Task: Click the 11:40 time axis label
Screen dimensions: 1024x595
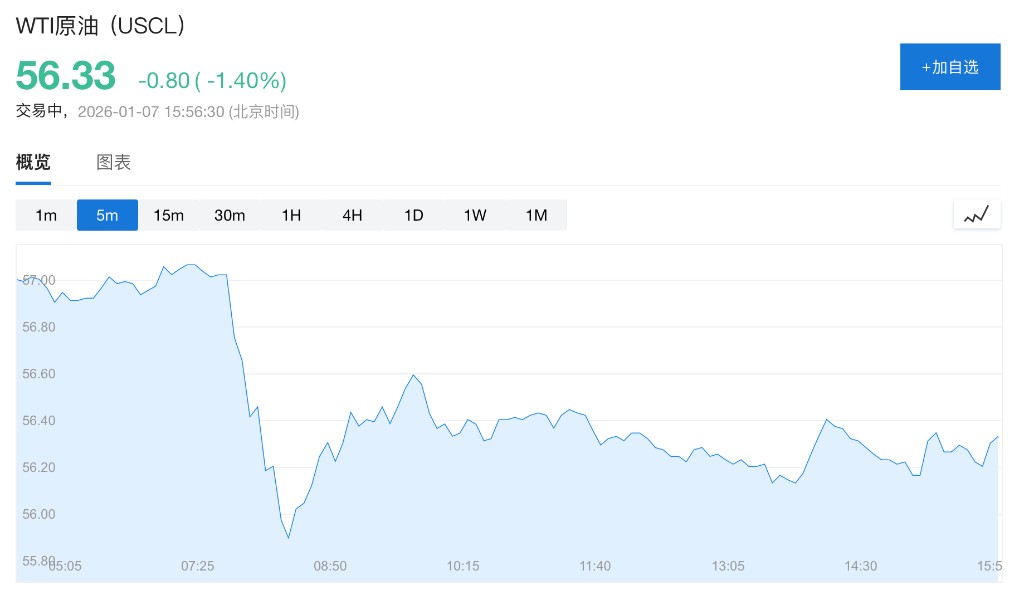Action: pyautogui.click(x=594, y=566)
